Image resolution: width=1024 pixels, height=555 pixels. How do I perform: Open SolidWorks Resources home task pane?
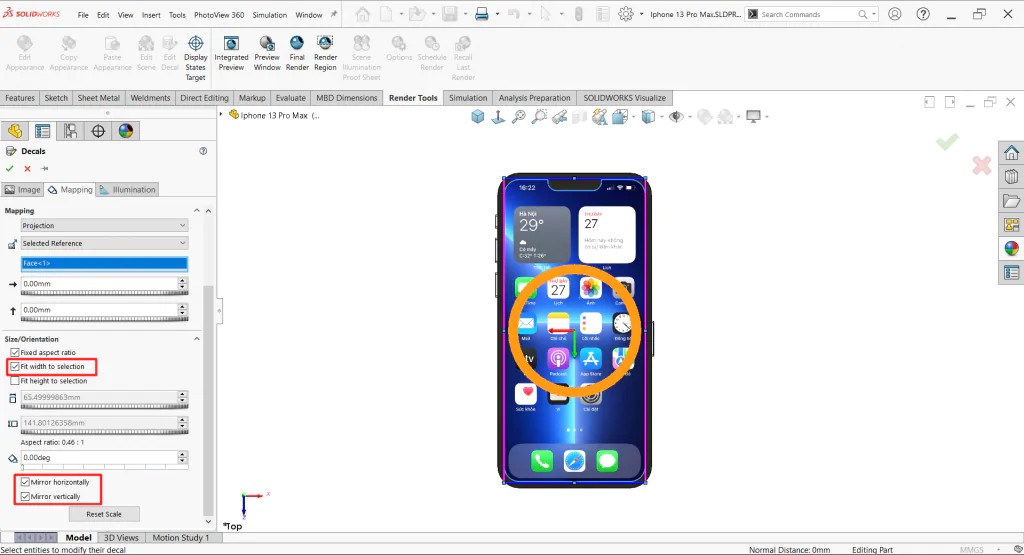(1011, 153)
